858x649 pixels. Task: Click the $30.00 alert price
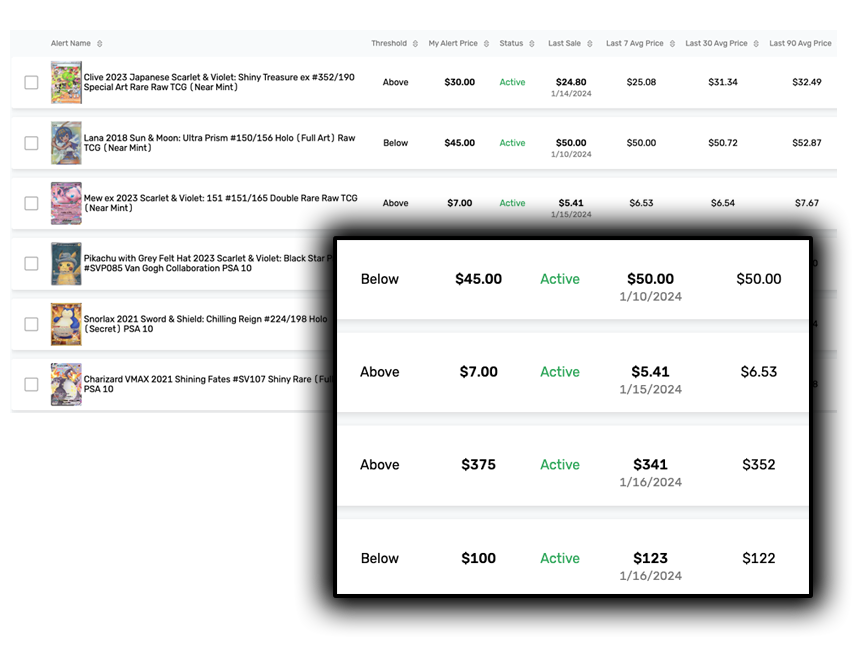(460, 82)
